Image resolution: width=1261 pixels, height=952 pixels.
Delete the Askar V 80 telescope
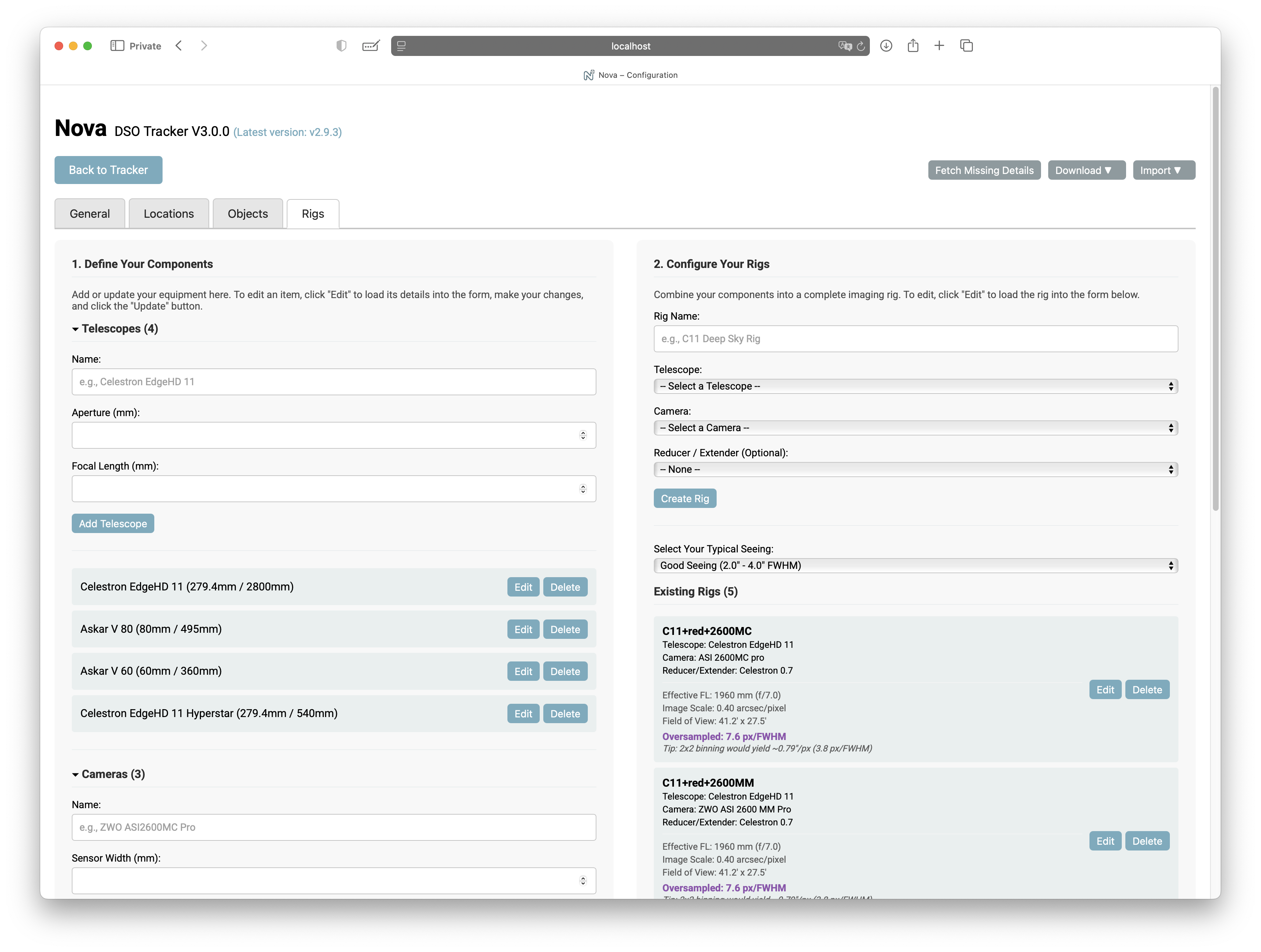click(x=564, y=629)
